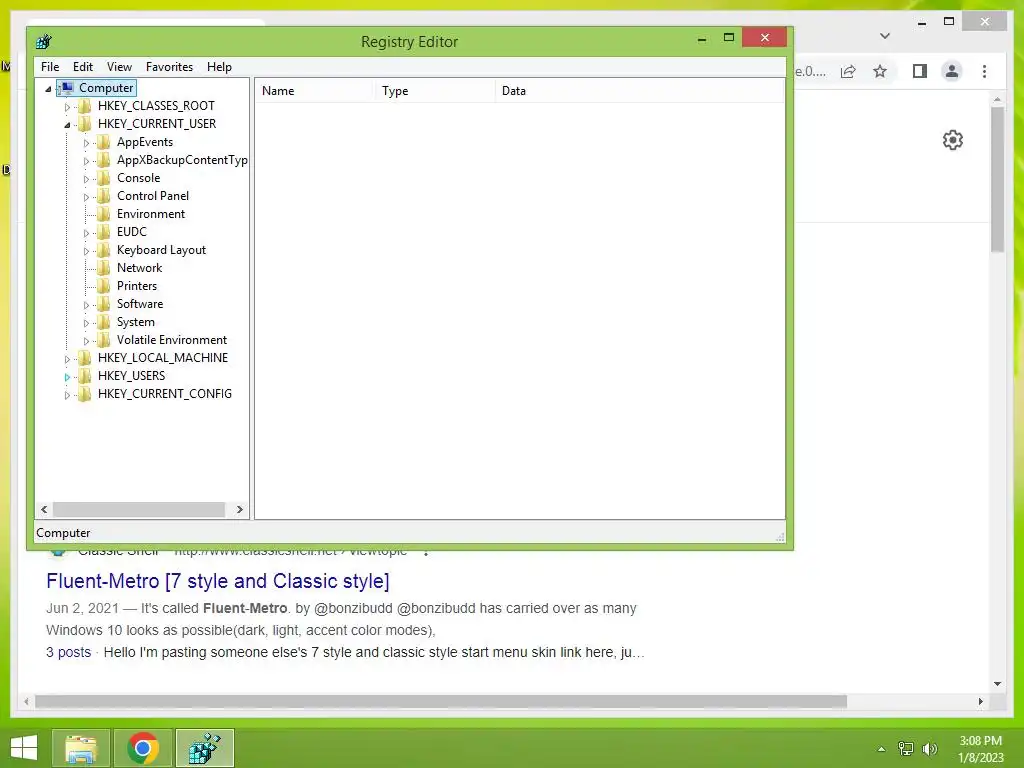Click the EUDC folder icon

point(103,232)
